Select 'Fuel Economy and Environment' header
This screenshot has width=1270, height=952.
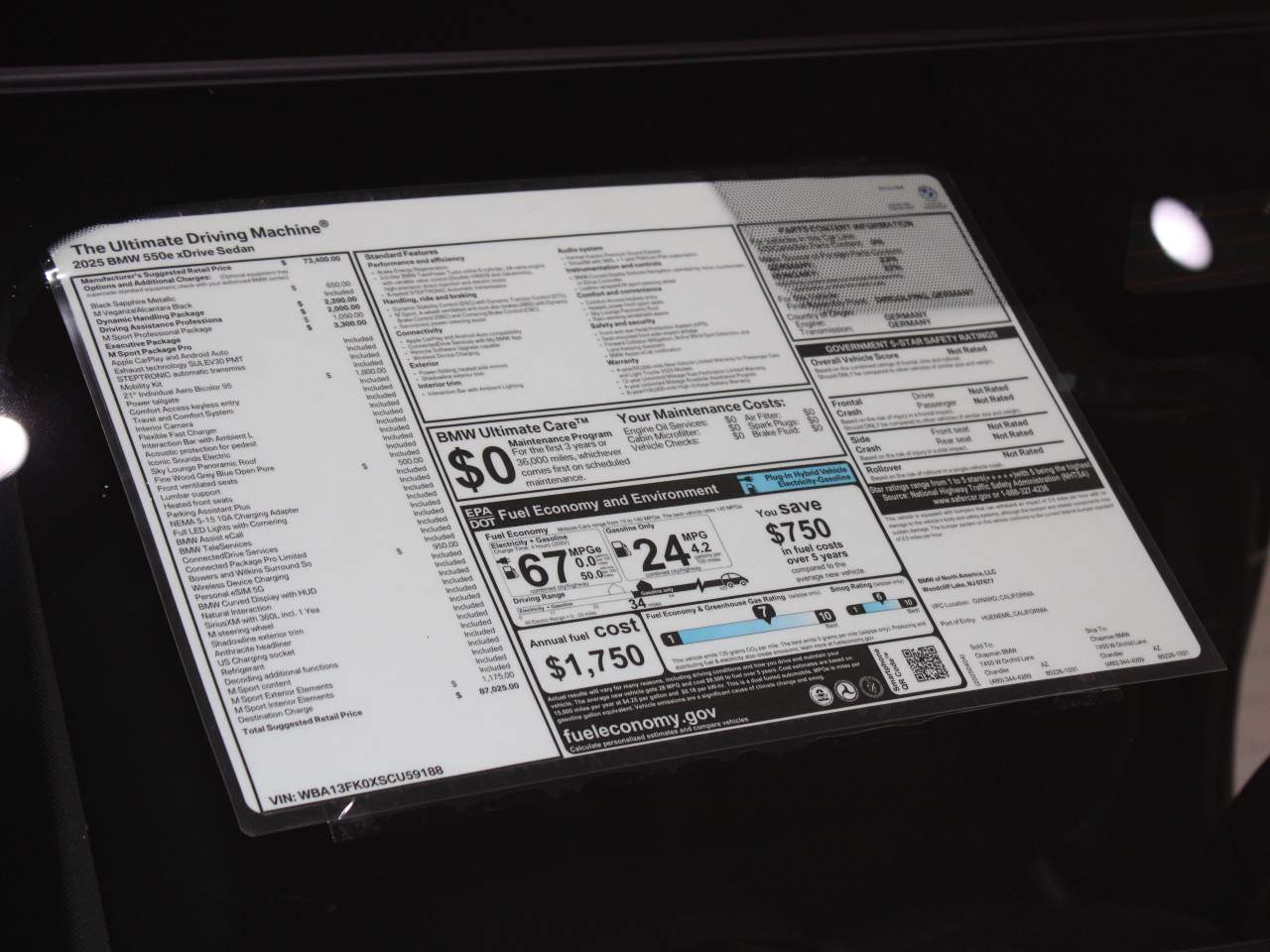point(608,502)
